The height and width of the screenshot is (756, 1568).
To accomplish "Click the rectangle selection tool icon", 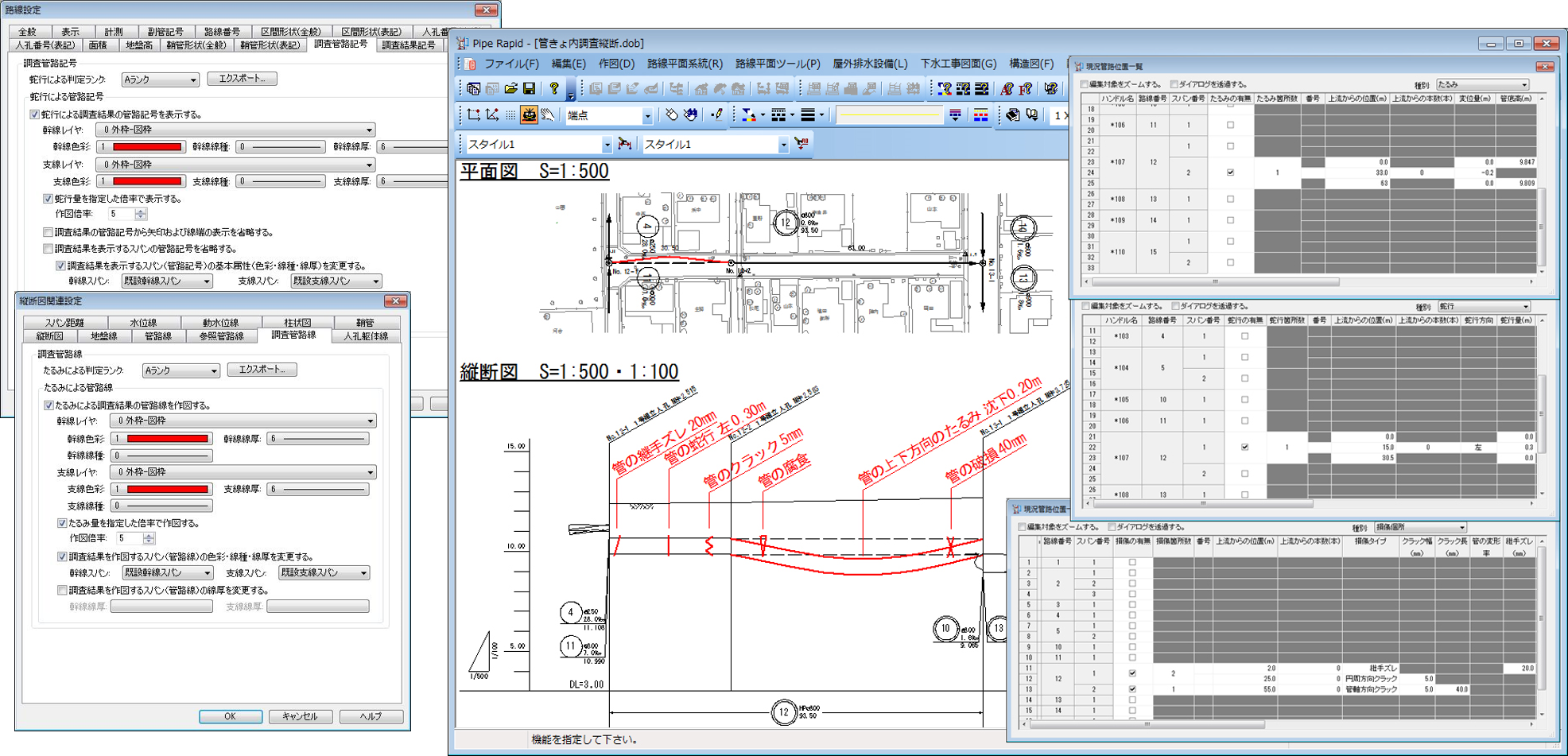I will 473,115.
